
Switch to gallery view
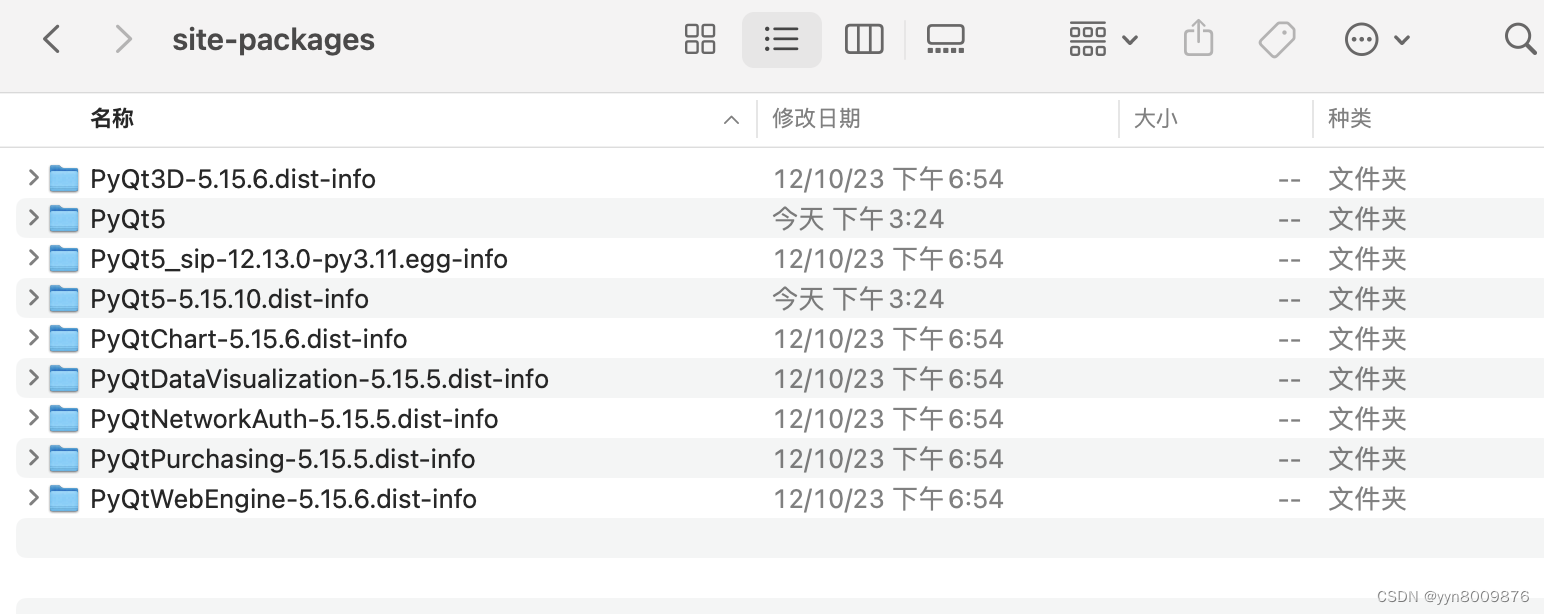945,40
